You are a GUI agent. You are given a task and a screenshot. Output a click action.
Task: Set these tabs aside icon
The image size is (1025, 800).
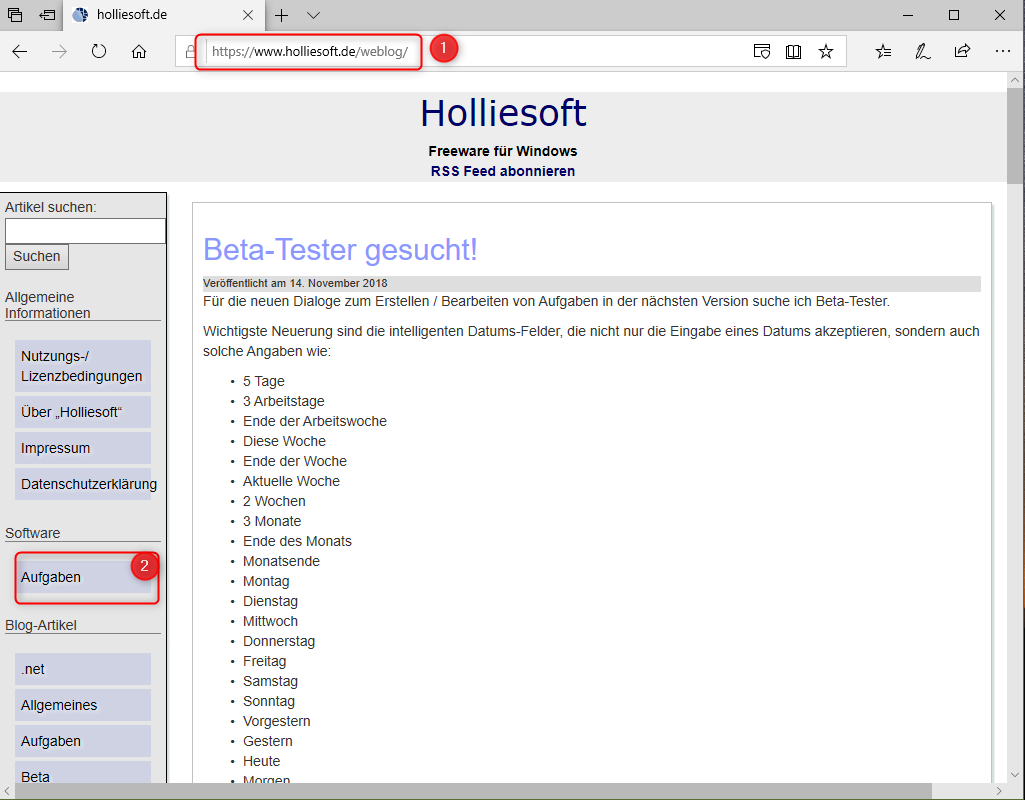point(47,15)
